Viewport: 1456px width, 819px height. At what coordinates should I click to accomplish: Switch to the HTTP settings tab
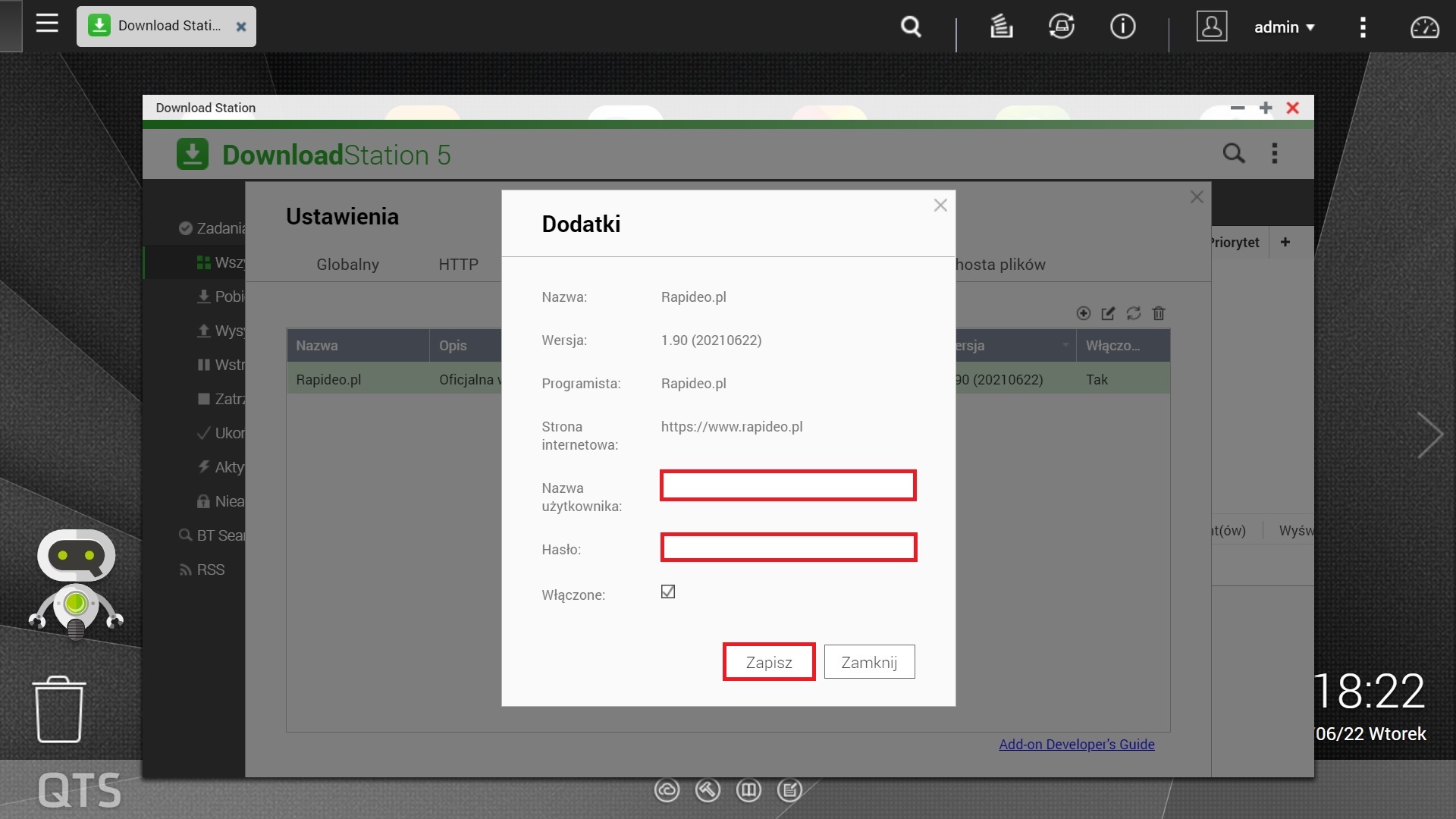458,264
